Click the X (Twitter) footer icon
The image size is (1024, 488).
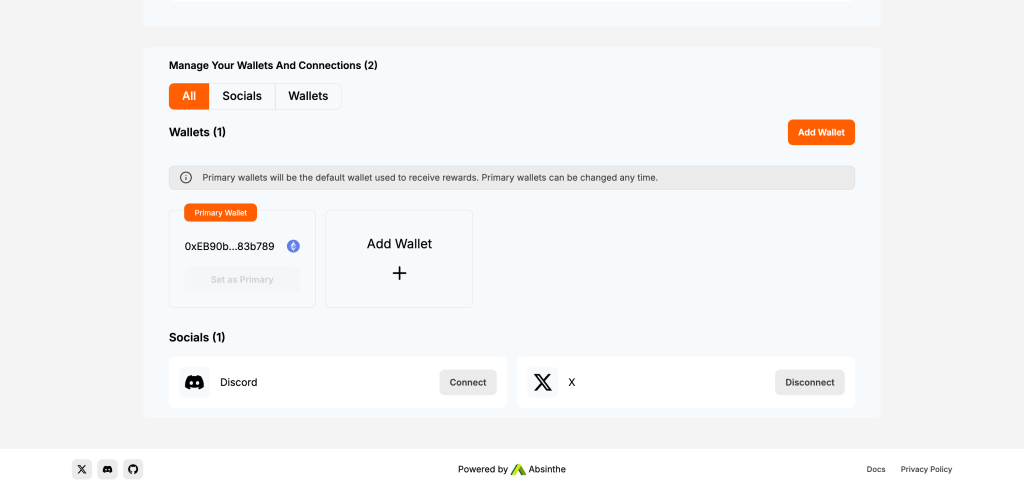tap(82, 469)
